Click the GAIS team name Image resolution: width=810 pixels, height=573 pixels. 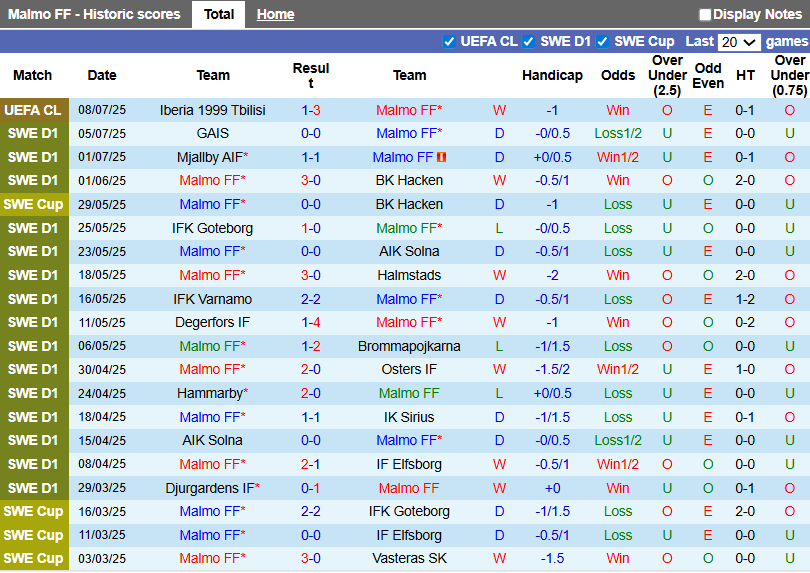click(x=212, y=133)
